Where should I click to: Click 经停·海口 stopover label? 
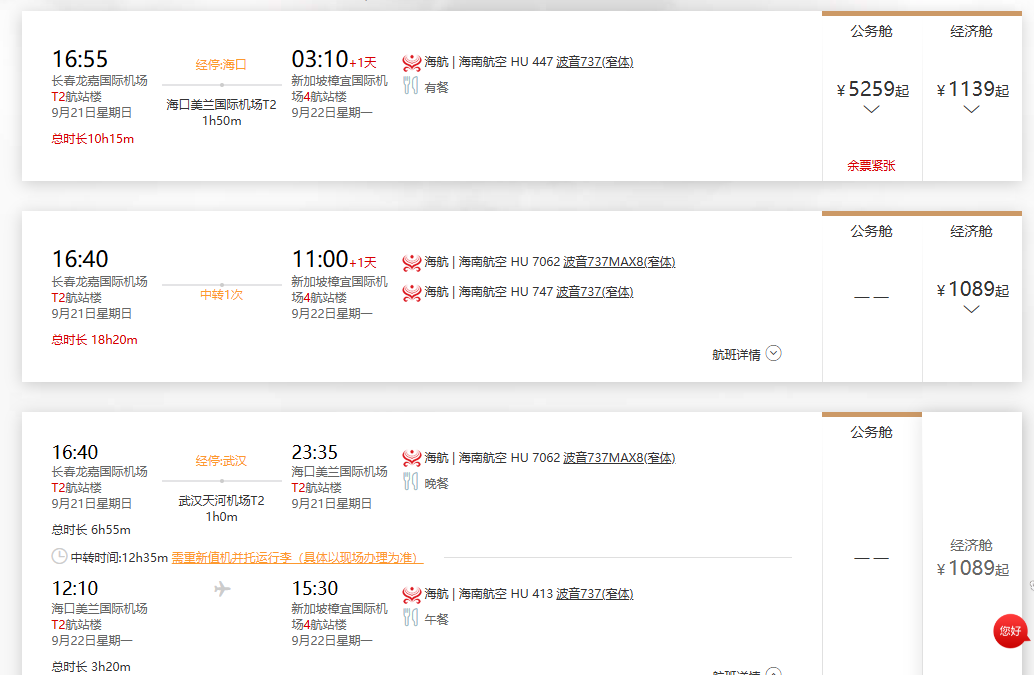(x=221, y=65)
